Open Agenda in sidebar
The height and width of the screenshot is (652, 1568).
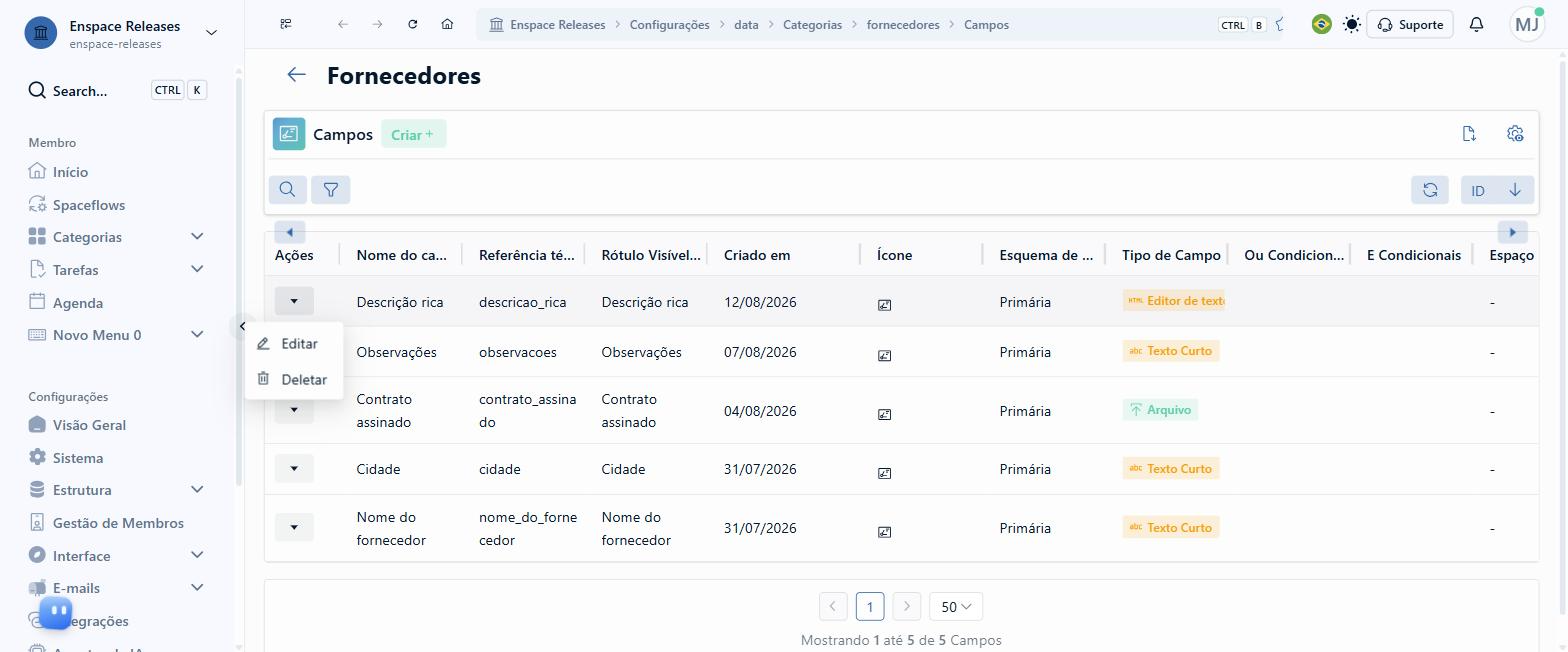[x=66, y=302]
